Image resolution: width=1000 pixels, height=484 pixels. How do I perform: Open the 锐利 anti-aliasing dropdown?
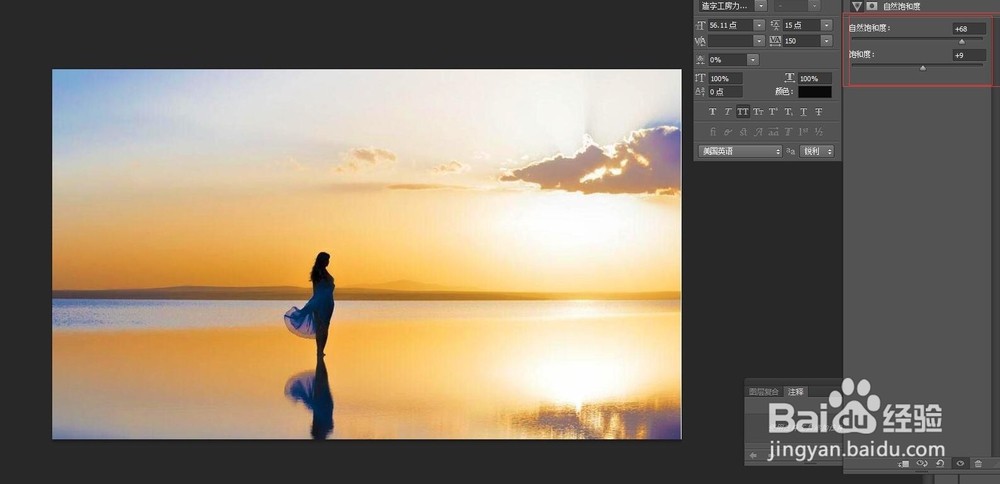click(816, 151)
